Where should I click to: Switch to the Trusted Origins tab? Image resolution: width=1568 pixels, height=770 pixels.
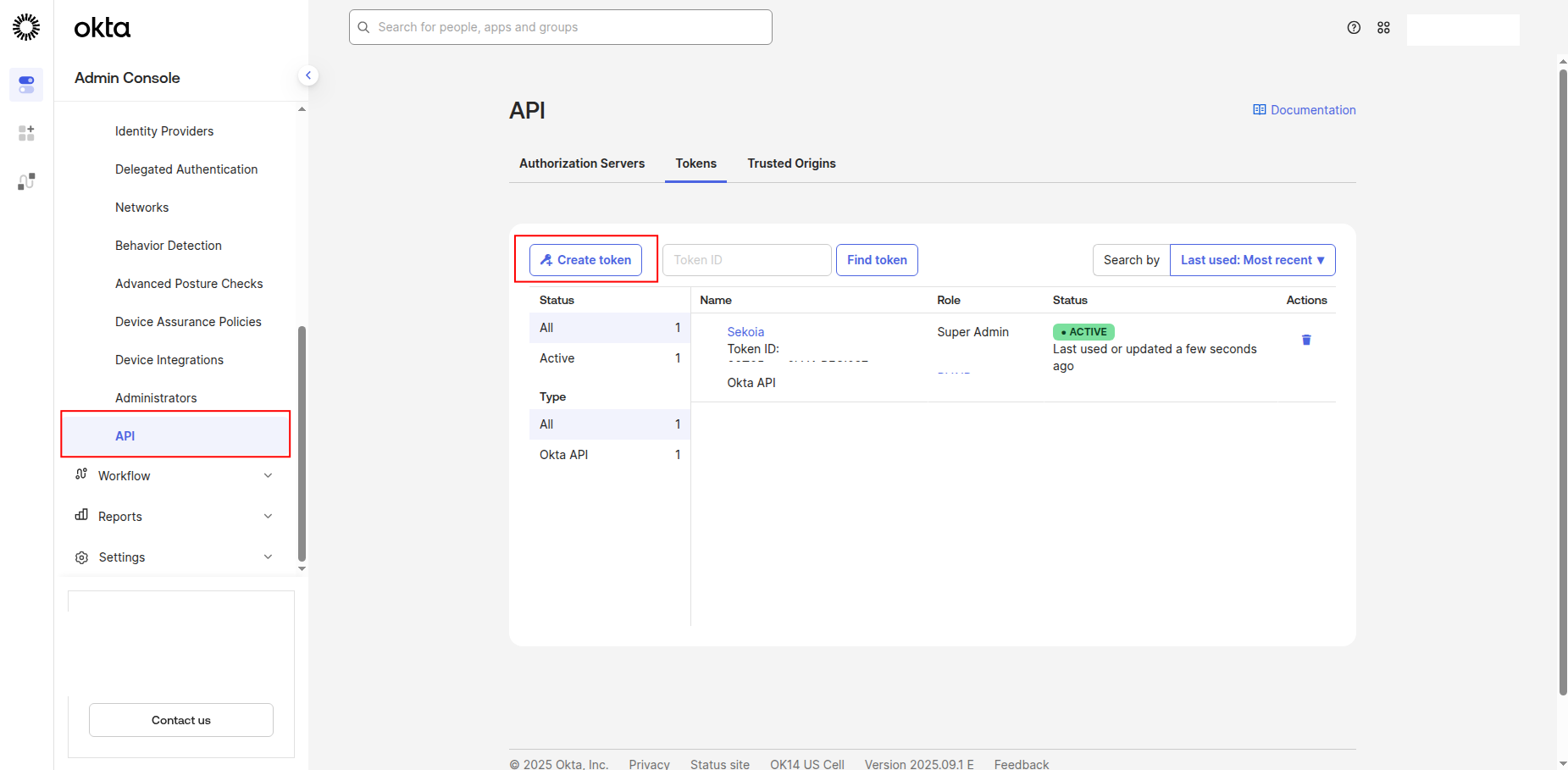[x=791, y=163]
